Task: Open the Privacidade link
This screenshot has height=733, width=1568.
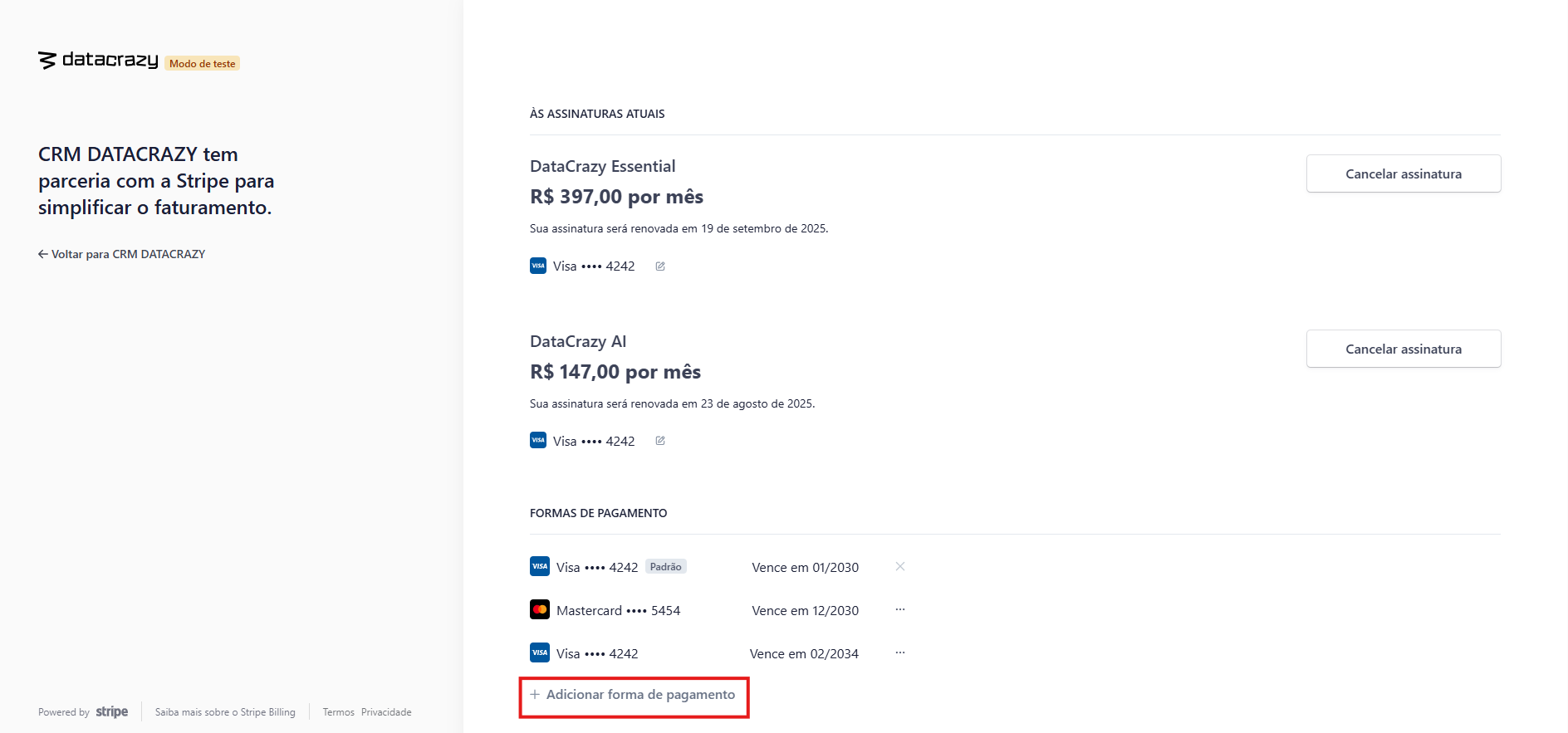Action: (x=386, y=712)
